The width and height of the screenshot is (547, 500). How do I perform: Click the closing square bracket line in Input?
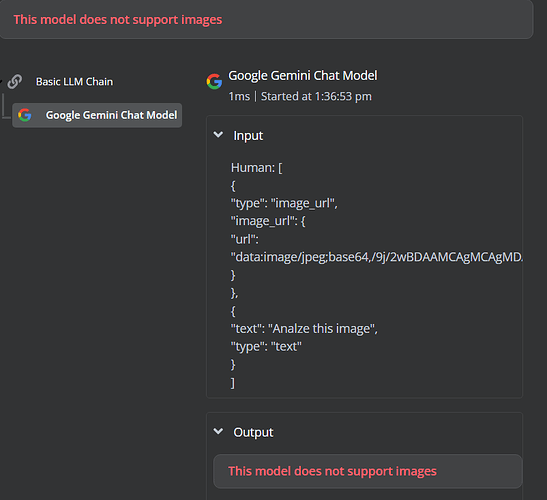click(233, 383)
